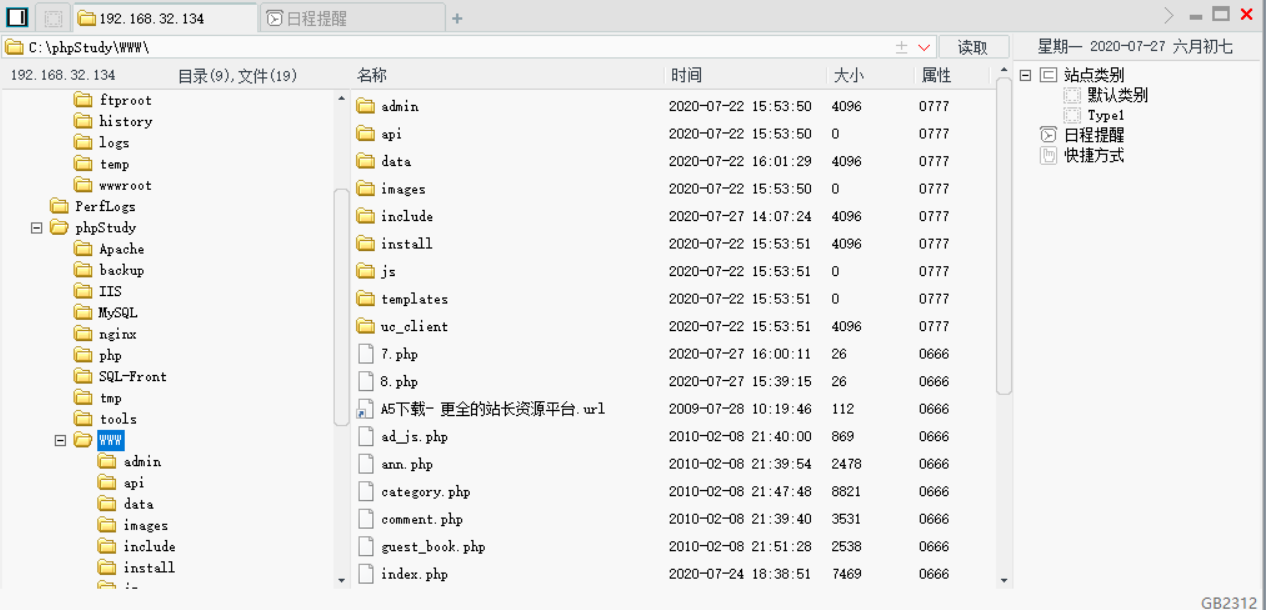Open 日程提醒 in the right panel

pos(1094,135)
